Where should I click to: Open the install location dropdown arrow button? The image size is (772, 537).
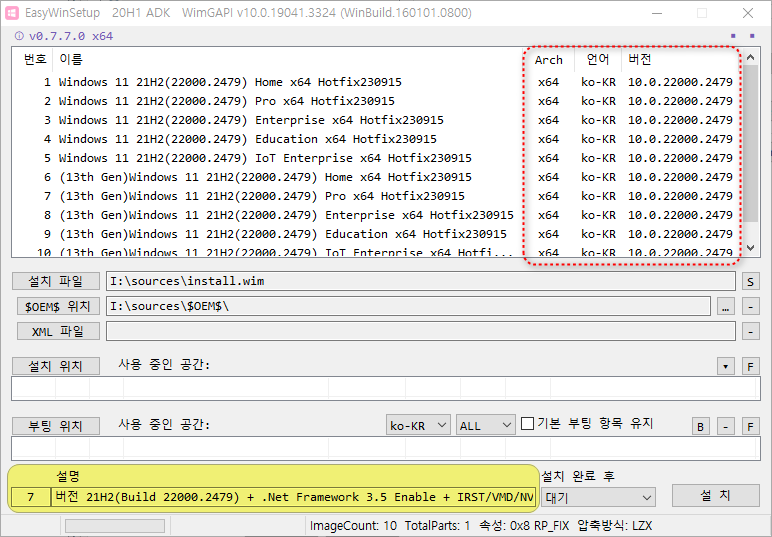(x=725, y=366)
